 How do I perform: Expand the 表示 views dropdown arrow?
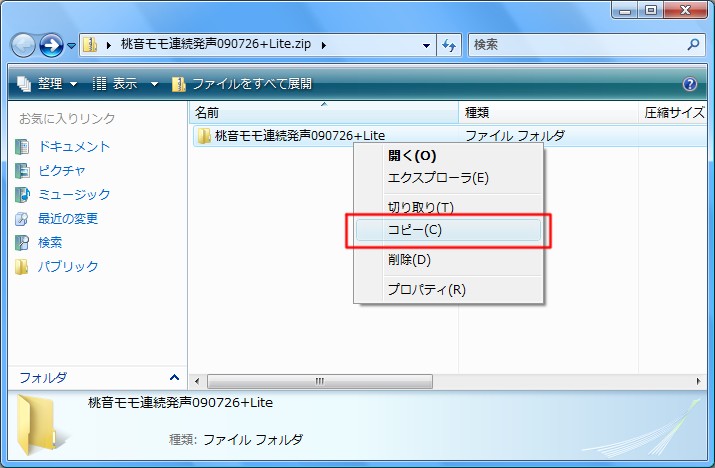pos(154,84)
